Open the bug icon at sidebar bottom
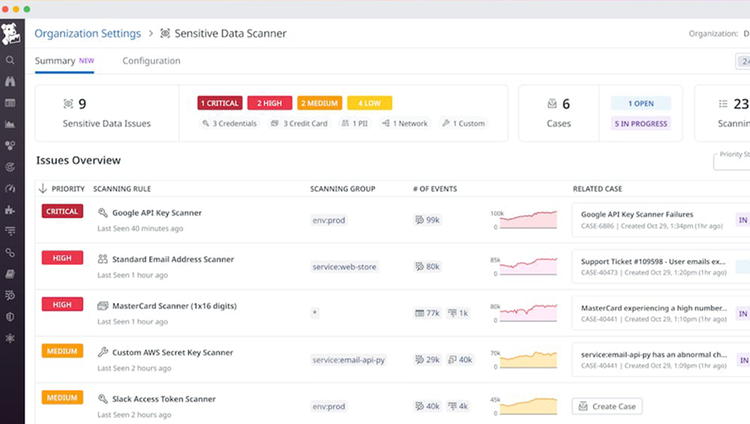Screen dimensions: 750x424 (x=10, y=338)
